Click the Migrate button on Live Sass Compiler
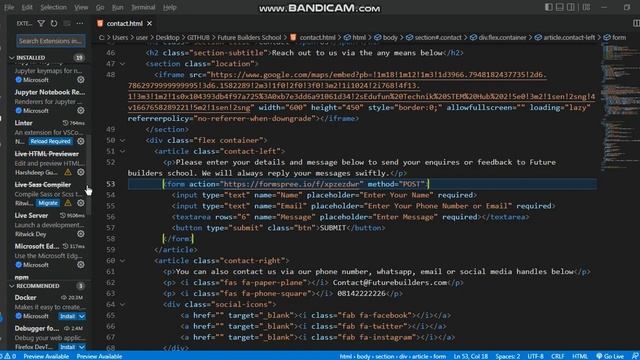 48,203
